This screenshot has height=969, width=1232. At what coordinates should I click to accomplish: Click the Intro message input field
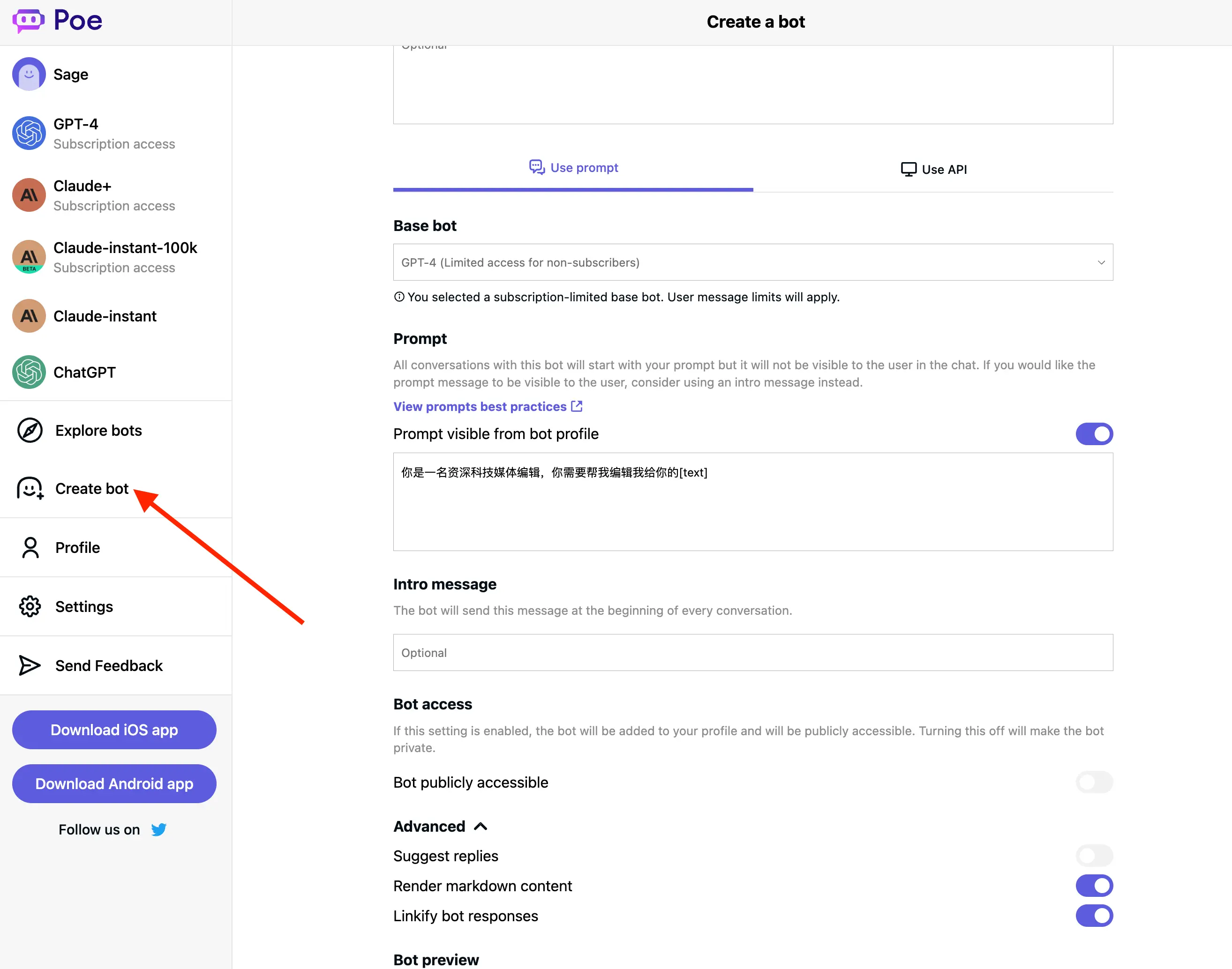pyautogui.click(x=753, y=652)
